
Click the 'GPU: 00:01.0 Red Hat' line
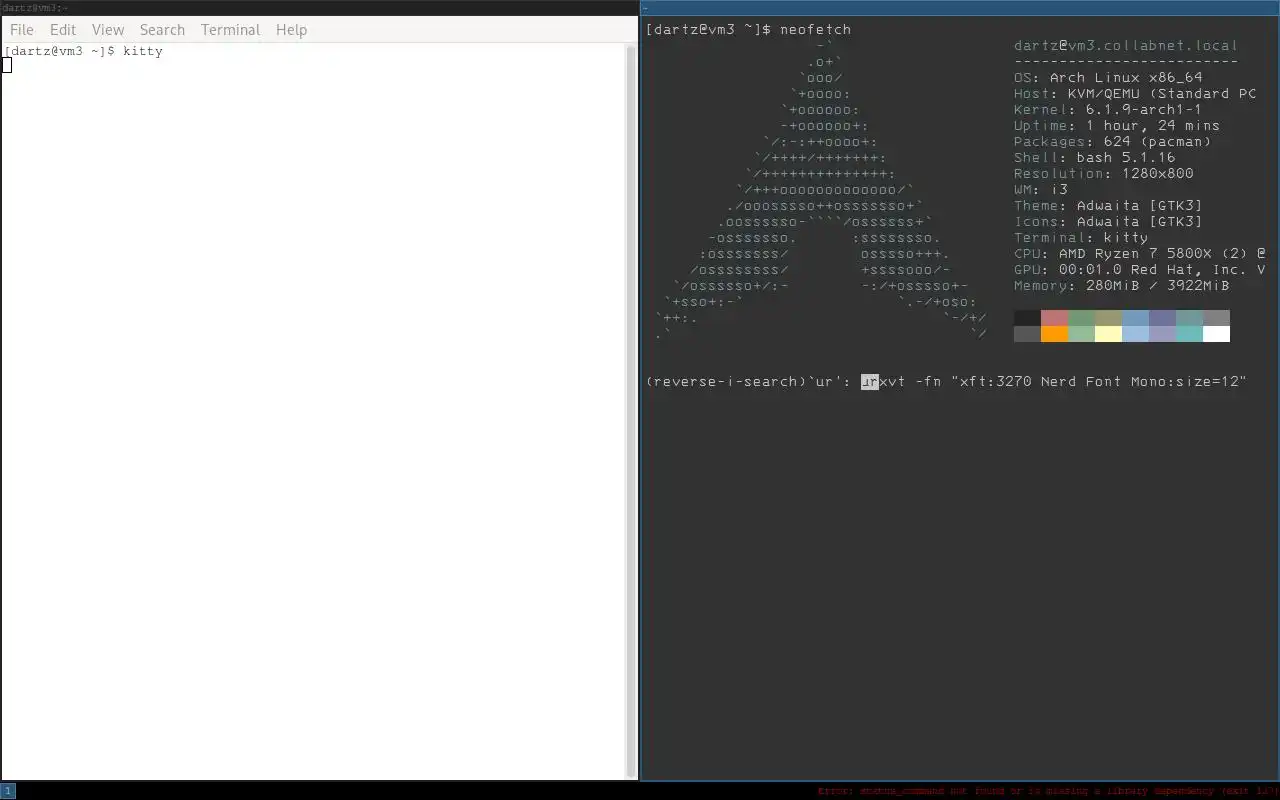[x=1139, y=270]
